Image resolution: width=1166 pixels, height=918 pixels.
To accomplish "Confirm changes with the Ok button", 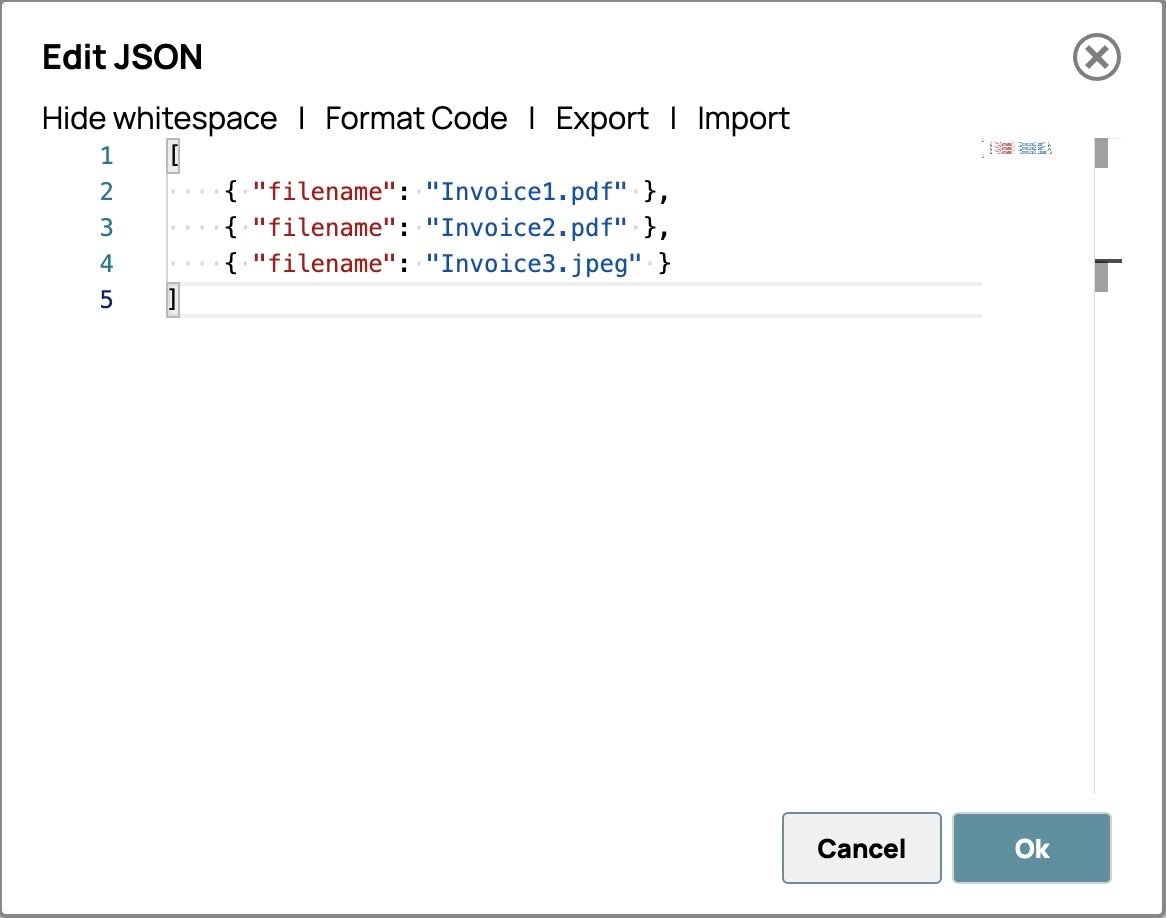I will [x=1031, y=848].
